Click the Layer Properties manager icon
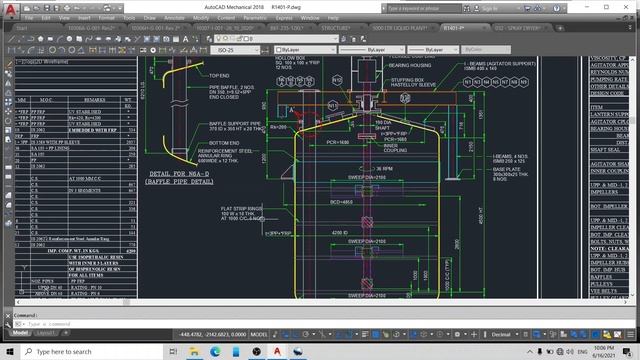Image resolution: width=640 pixels, height=360 pixels. [210, 39]
